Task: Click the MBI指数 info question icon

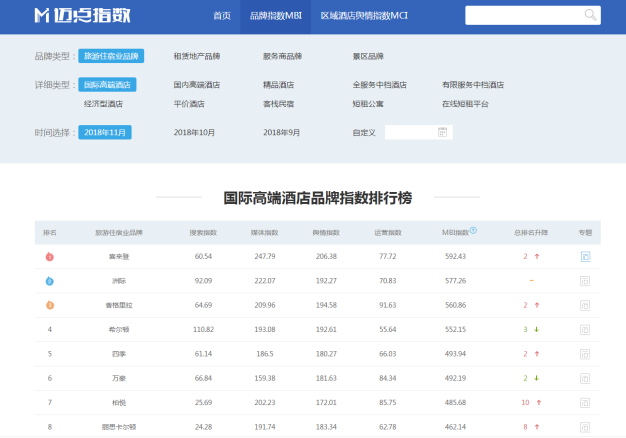Action: coord(473,230)
